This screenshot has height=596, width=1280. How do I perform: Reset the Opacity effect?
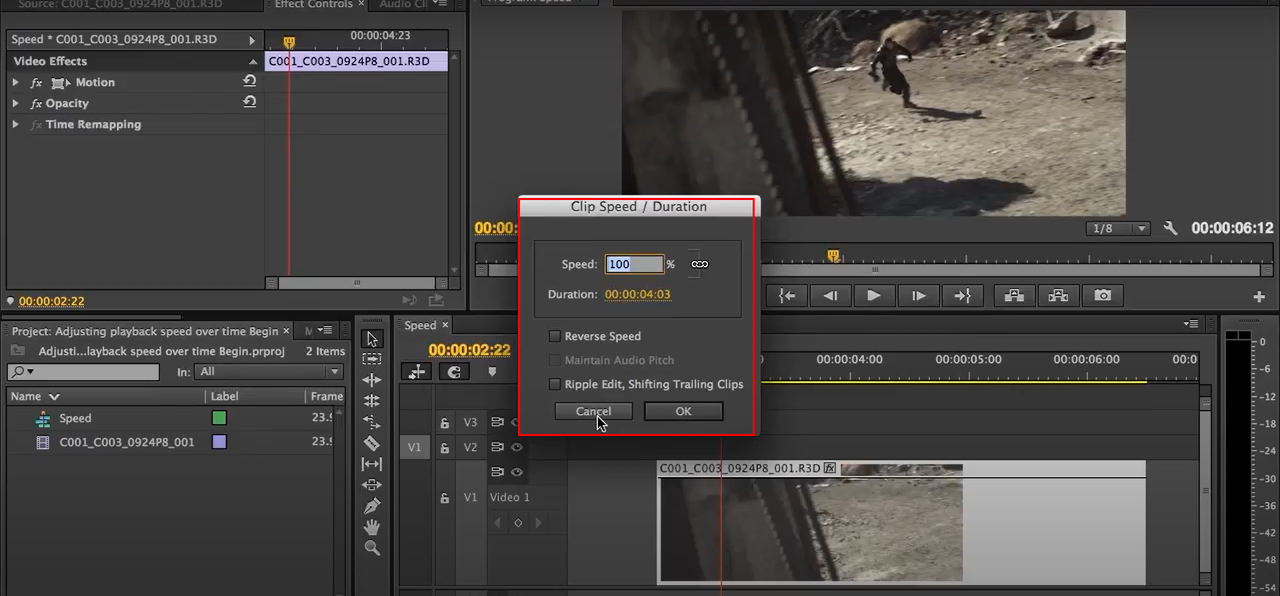pyautogui.click(x=249, y=102)
